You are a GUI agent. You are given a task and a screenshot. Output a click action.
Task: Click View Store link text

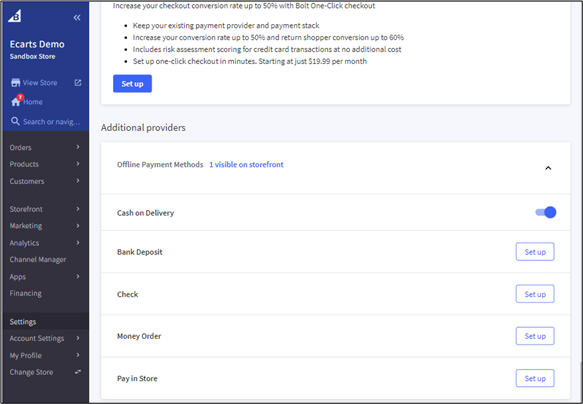[40, 83]
